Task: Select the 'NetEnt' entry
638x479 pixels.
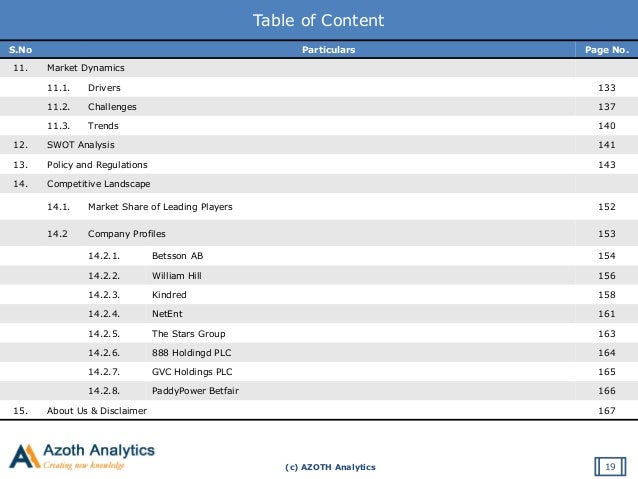Action: (x=167, y=314)
